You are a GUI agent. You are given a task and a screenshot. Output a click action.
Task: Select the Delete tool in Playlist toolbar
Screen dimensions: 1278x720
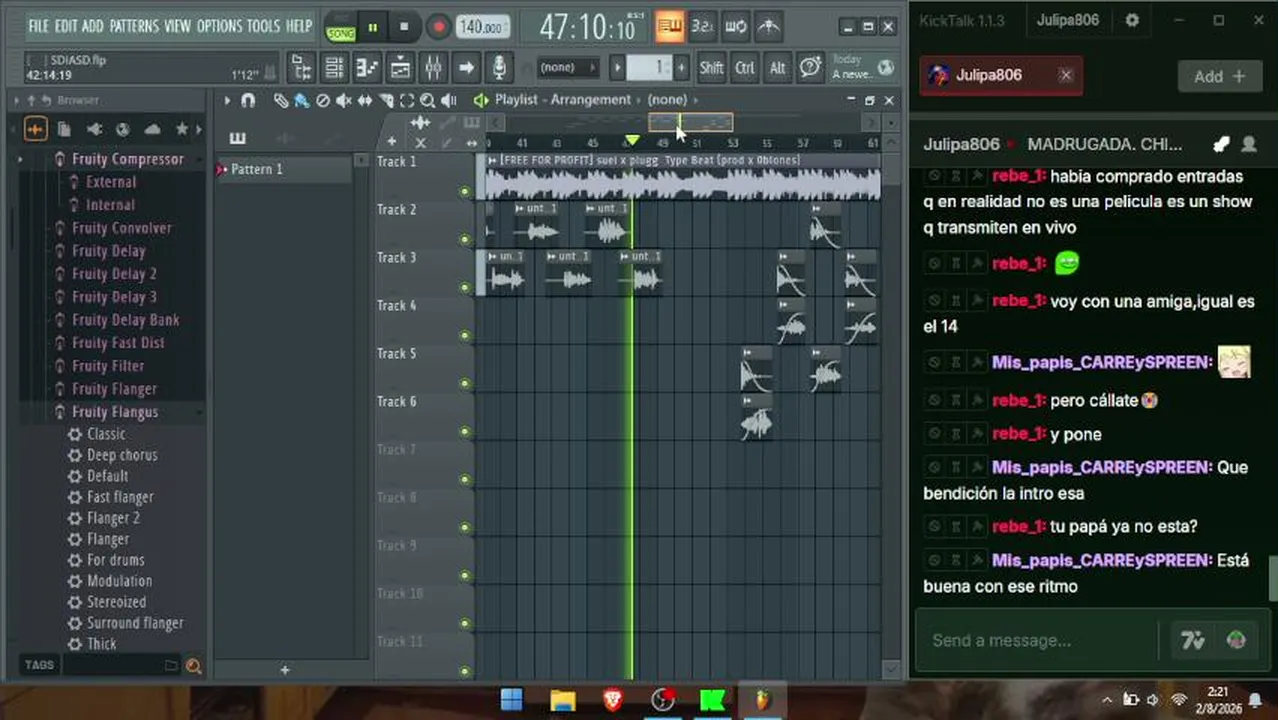[x=322, y=100]
